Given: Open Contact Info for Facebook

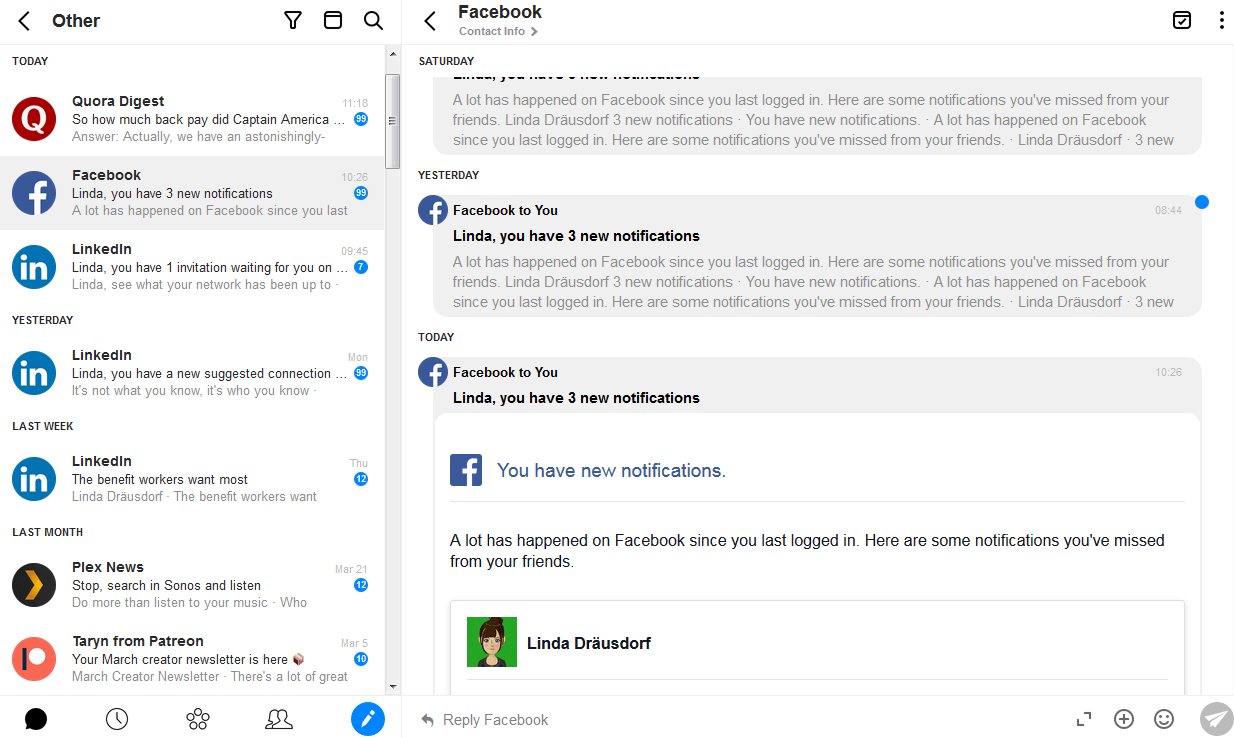Looking at the screenshot, I should point(498,32).
